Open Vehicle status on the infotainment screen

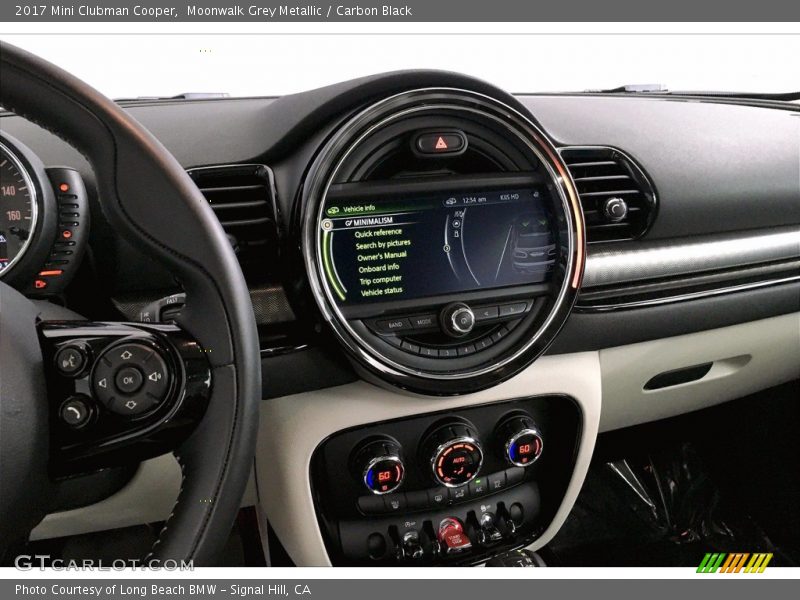(382, 291)
